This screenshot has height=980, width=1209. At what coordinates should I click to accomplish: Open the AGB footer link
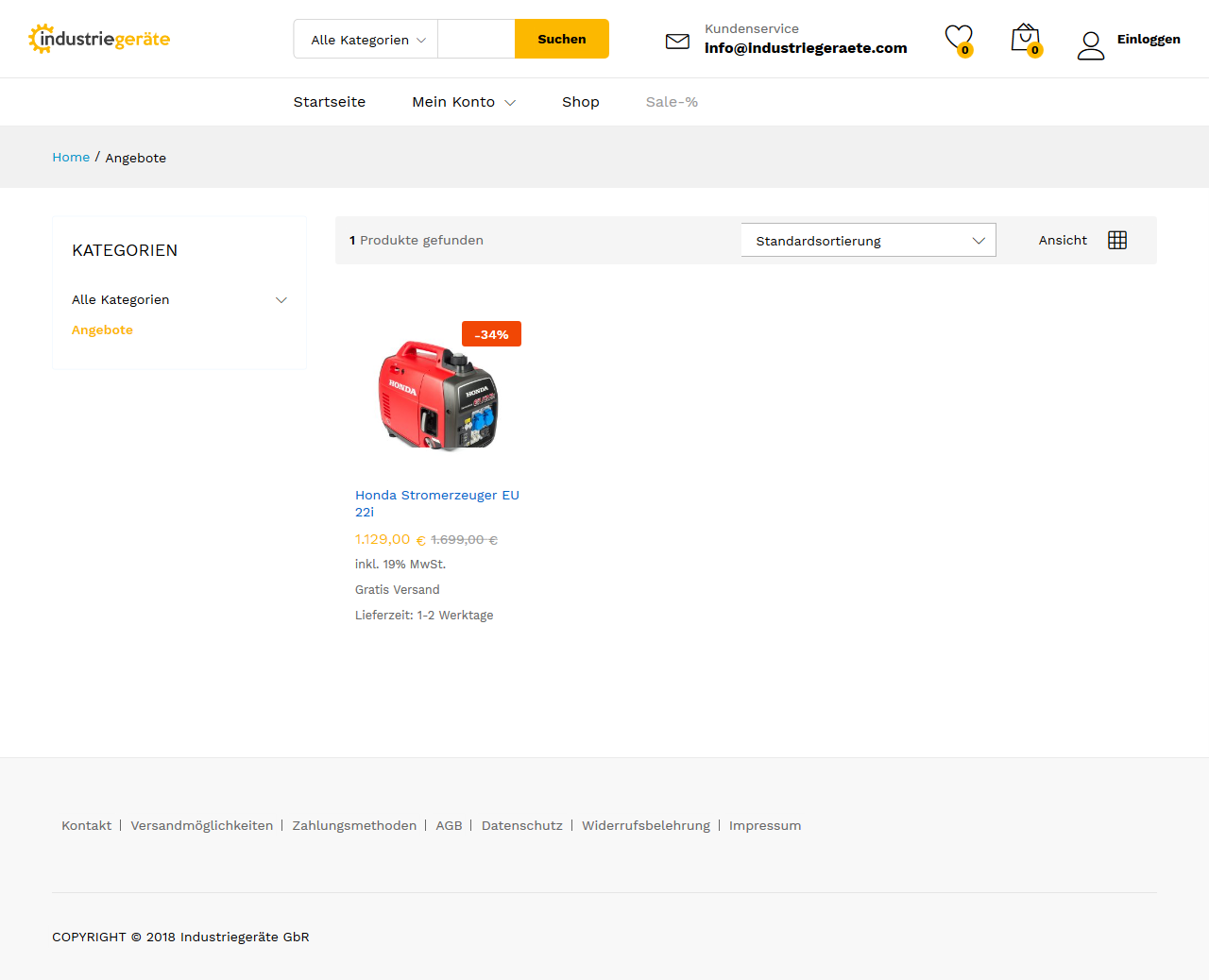click(449, 825)
